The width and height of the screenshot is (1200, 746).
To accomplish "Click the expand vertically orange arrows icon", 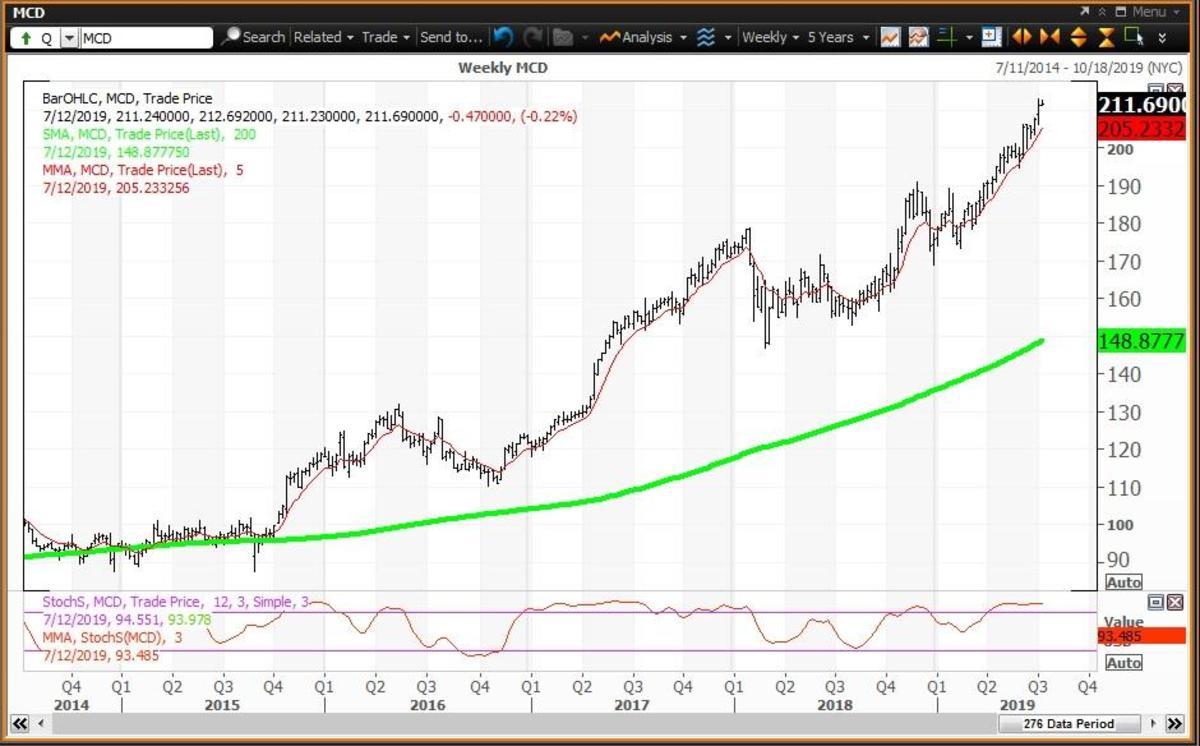I will [x=1078, y=37].
